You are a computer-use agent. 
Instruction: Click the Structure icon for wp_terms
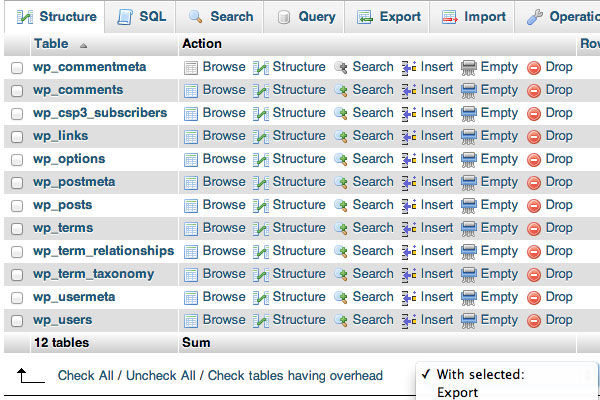(261, 229)
